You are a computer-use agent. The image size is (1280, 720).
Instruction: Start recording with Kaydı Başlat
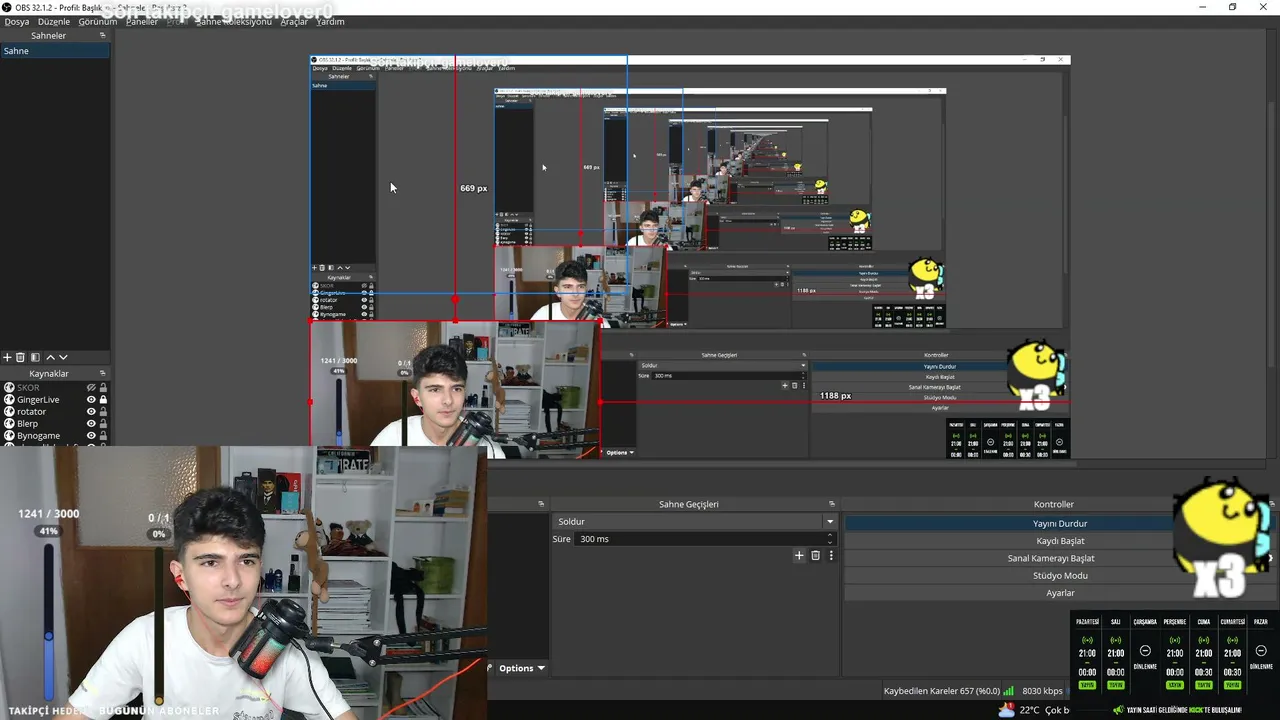click(1060, 541)
